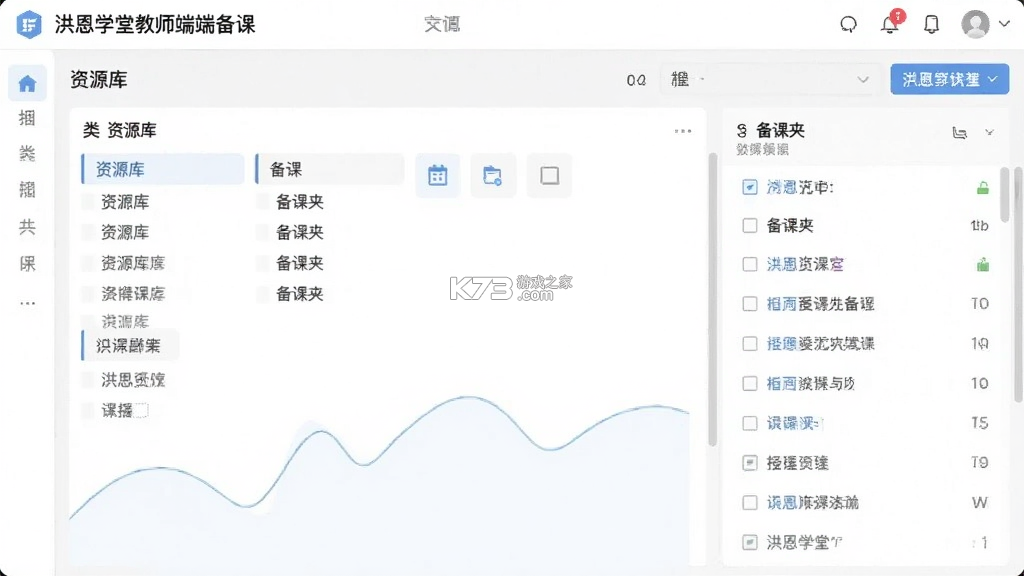Open the chat bubble icon in header

848,25
